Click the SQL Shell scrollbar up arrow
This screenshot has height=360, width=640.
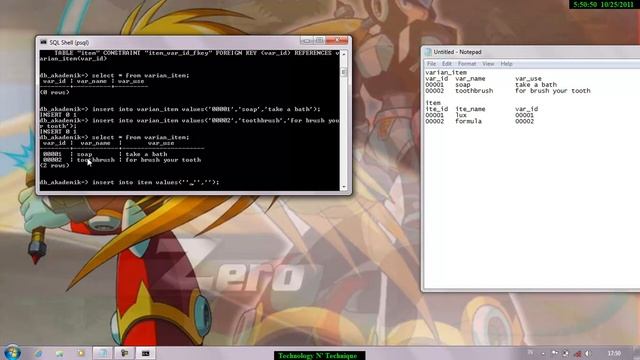[x=344, y=54]
